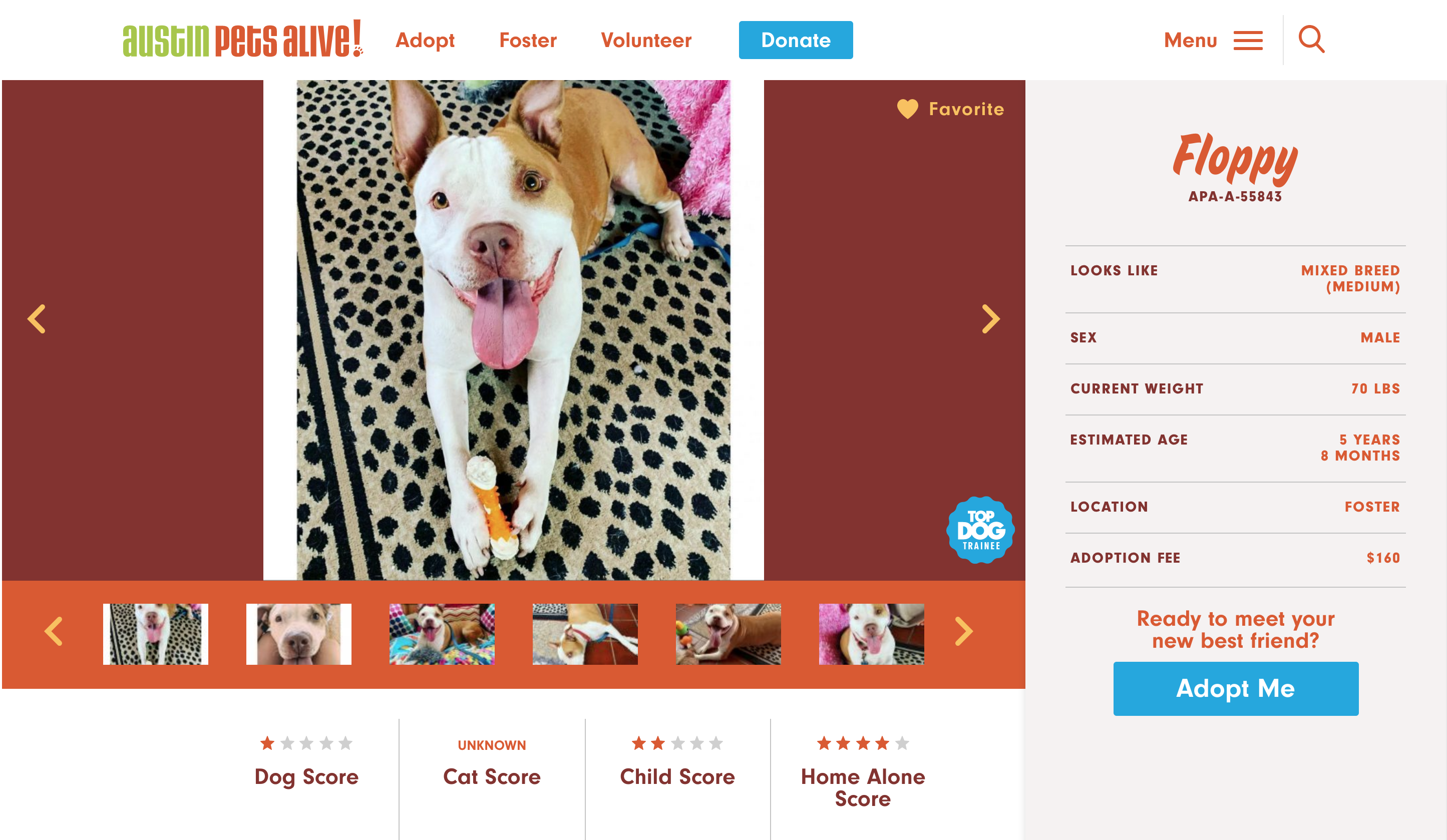Select the close-up face thumbnail
Viewport: 1447px width, 840px height.
click(x=298, y=634)
